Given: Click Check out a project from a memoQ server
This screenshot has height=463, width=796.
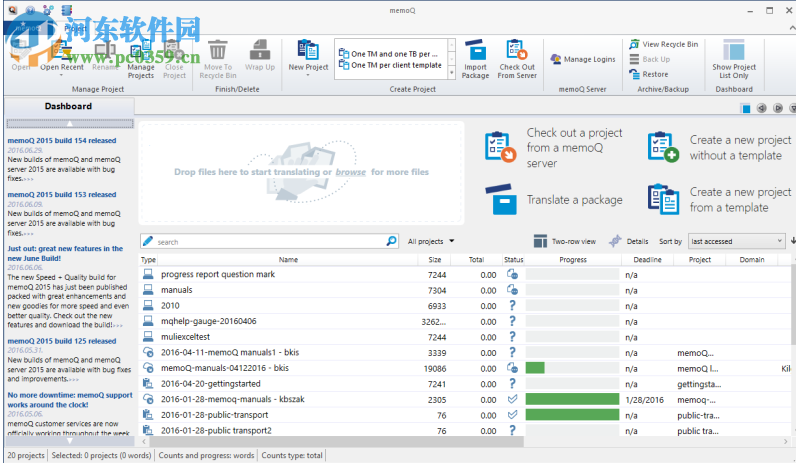Looking at the screenshot, I should point(554,148).
